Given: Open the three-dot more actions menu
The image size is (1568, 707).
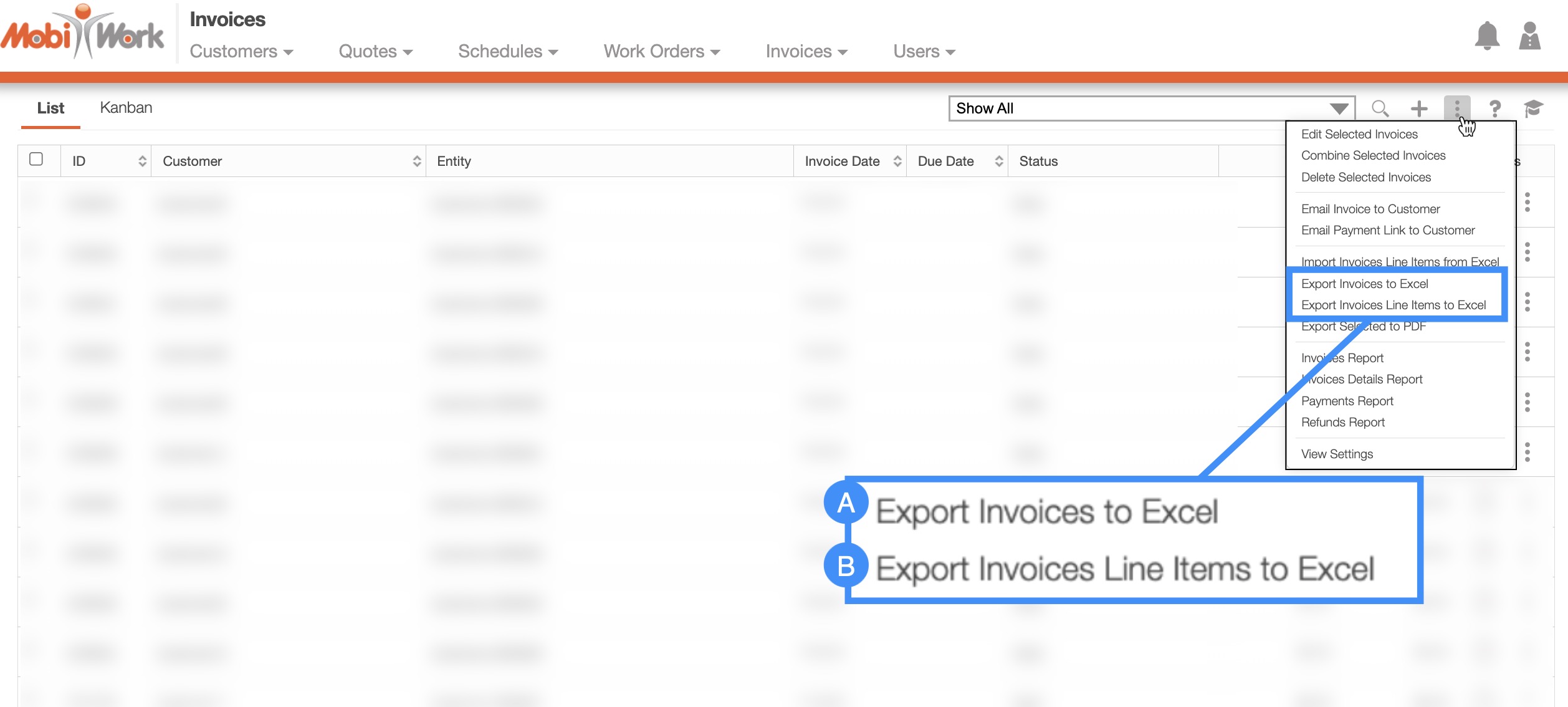Looking at the screenshot, I should [x=1456, y=108].
